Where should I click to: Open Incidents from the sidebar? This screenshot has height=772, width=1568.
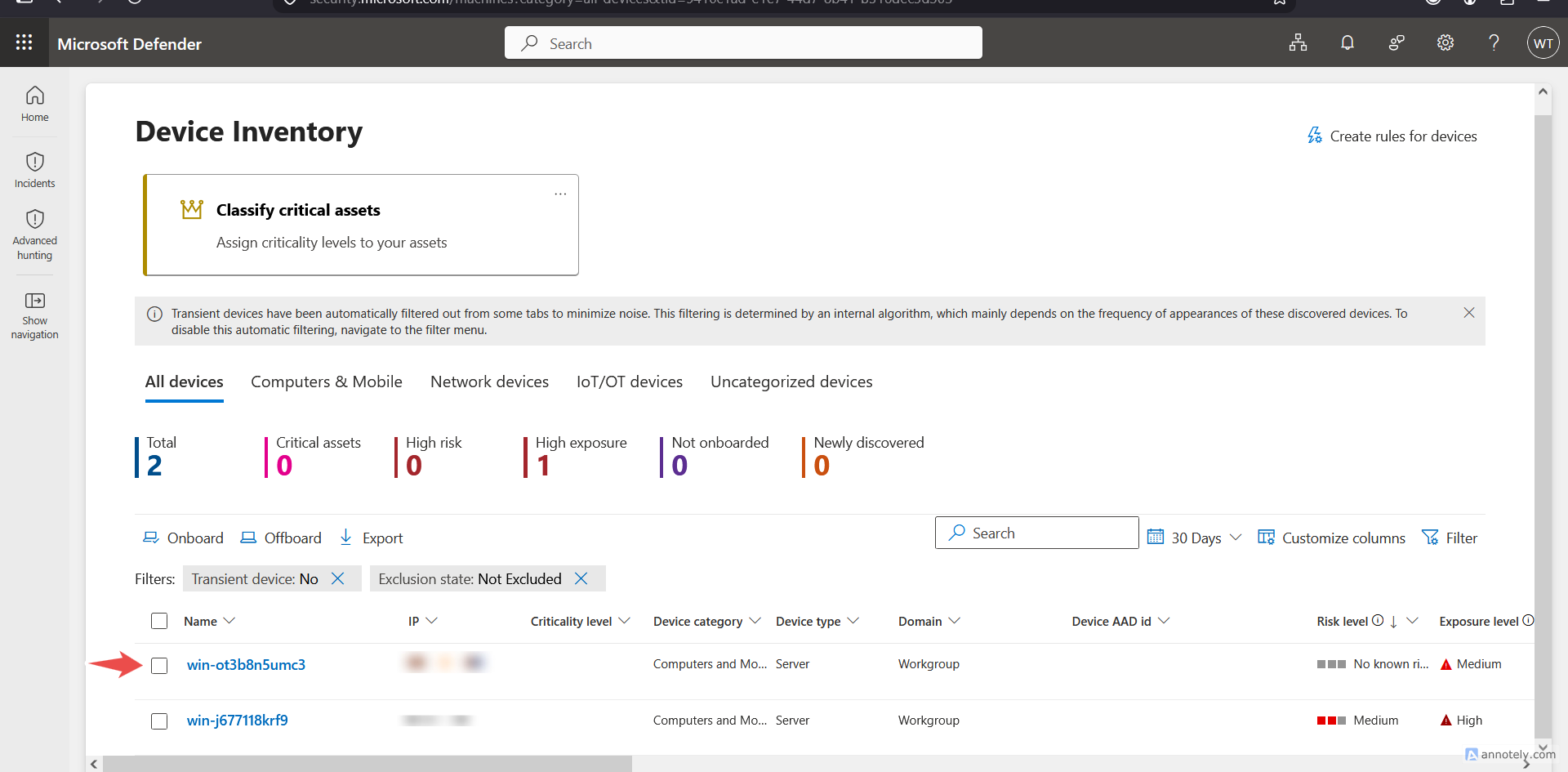(34, 170)
